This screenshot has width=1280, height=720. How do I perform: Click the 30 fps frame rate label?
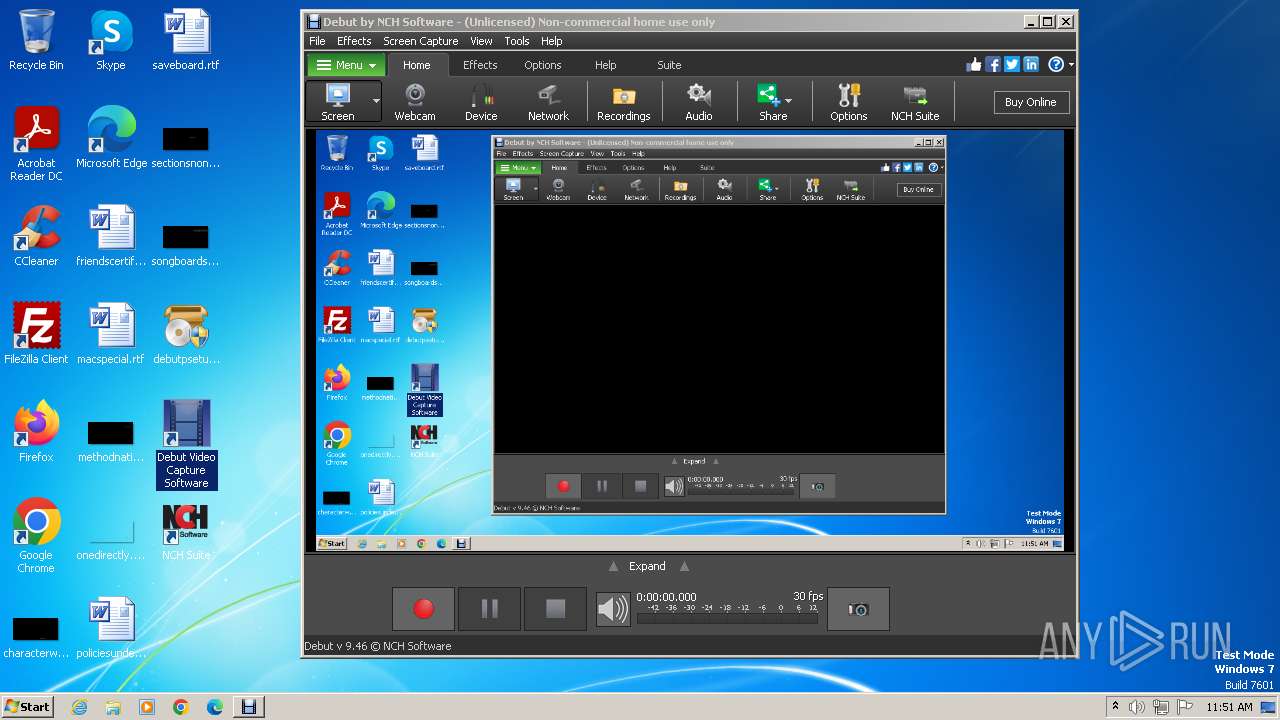tap(808, 597)
